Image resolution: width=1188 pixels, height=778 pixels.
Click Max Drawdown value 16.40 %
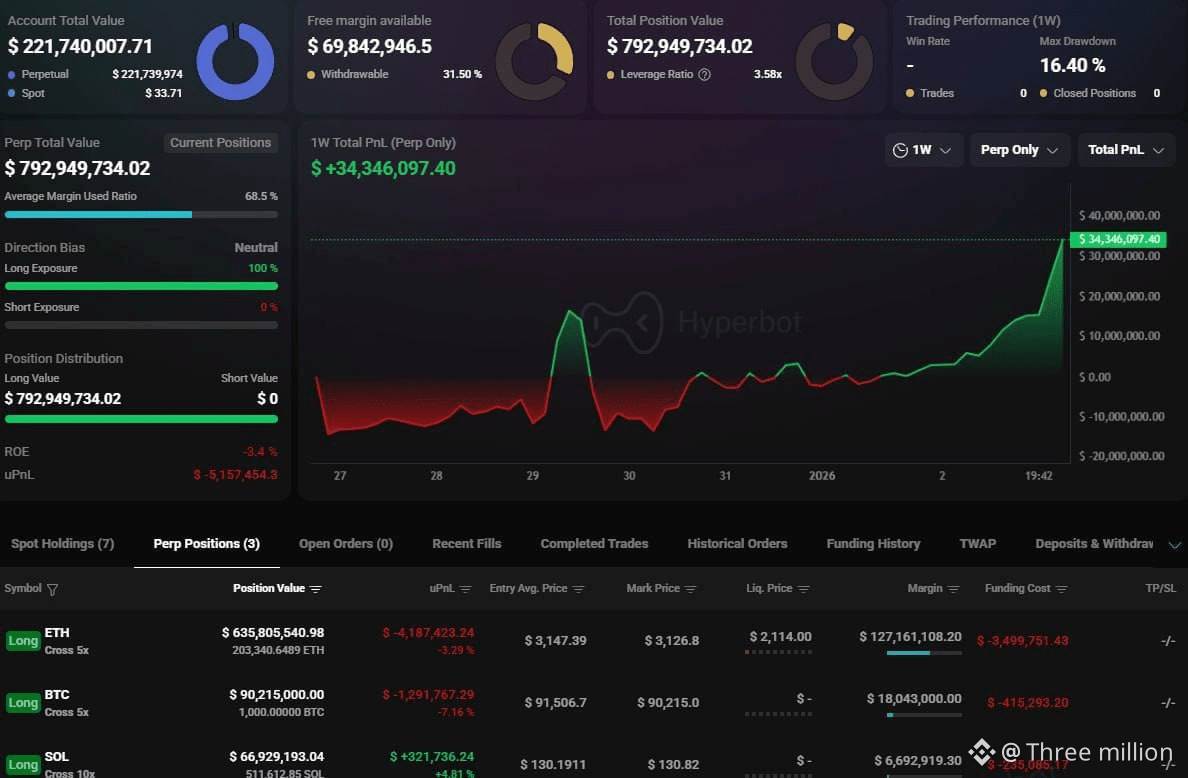pos(1073,66)
